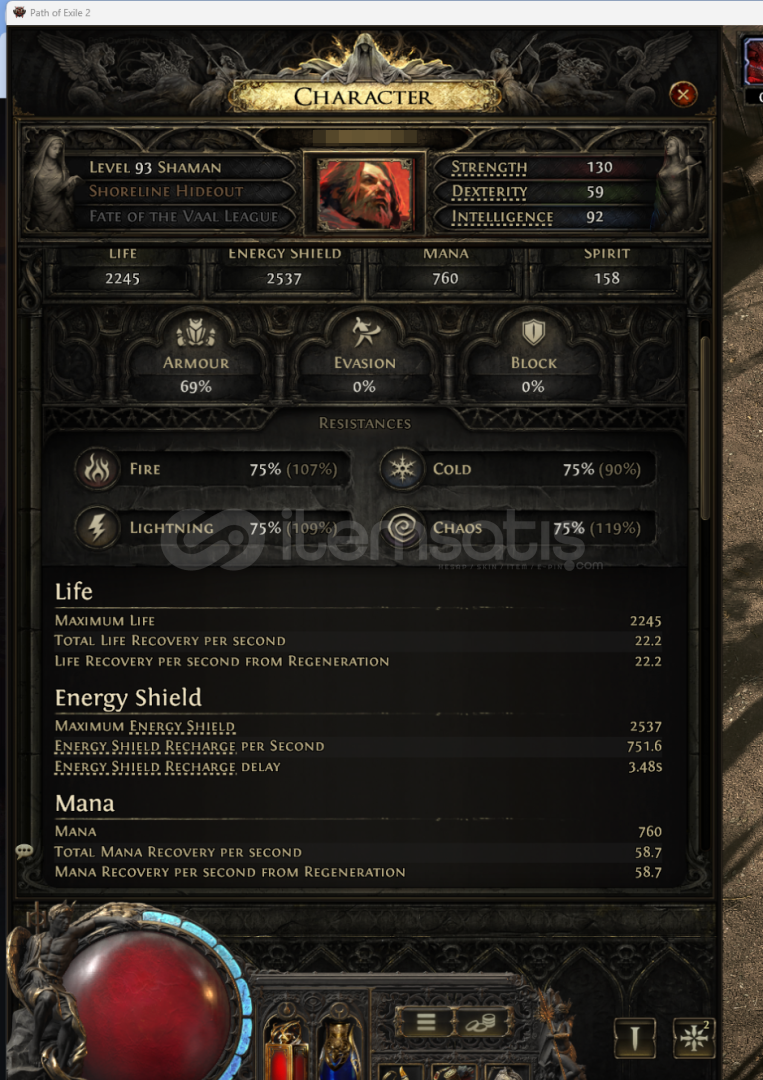763x1080 pixels.
Task: Click the Armour defence icon
Action: [196, 335]
